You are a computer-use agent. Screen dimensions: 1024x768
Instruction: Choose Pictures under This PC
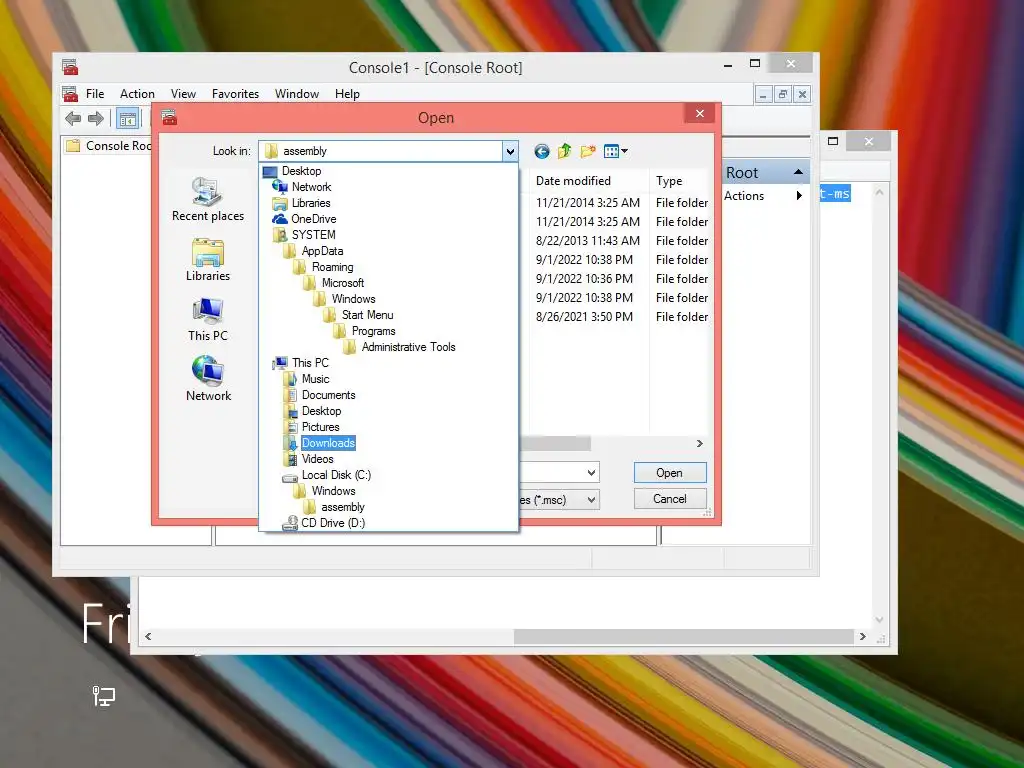coord(320,427)
